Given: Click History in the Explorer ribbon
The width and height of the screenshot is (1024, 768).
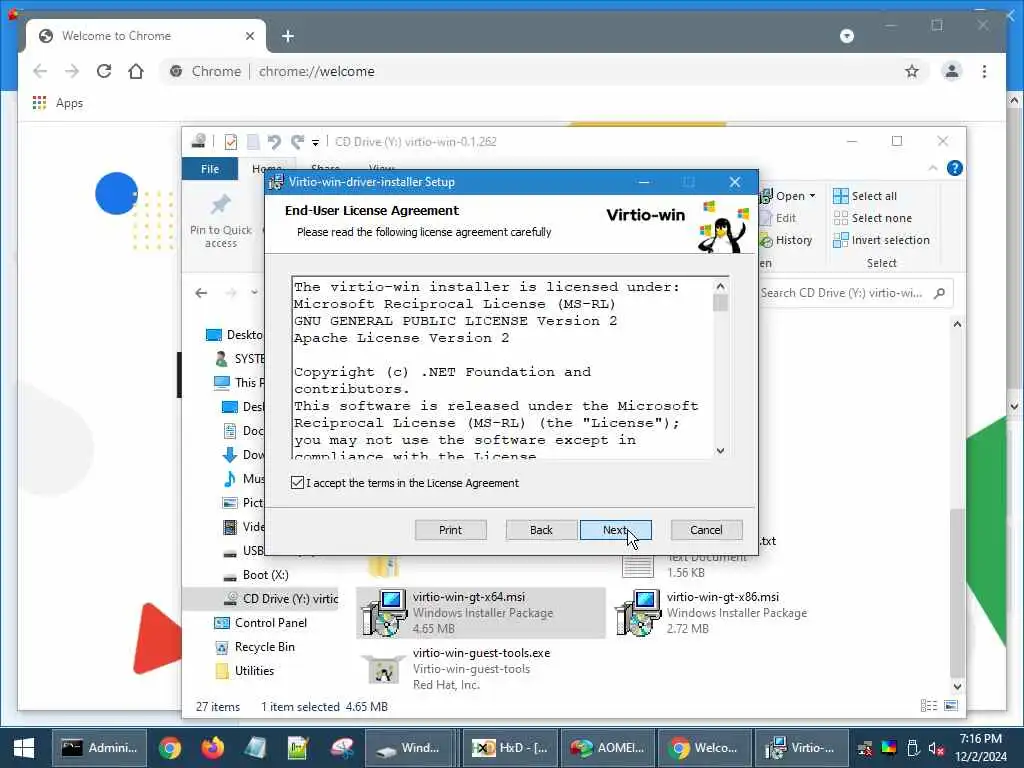Looking at the screenshot, I should click(x=786, y=240).
